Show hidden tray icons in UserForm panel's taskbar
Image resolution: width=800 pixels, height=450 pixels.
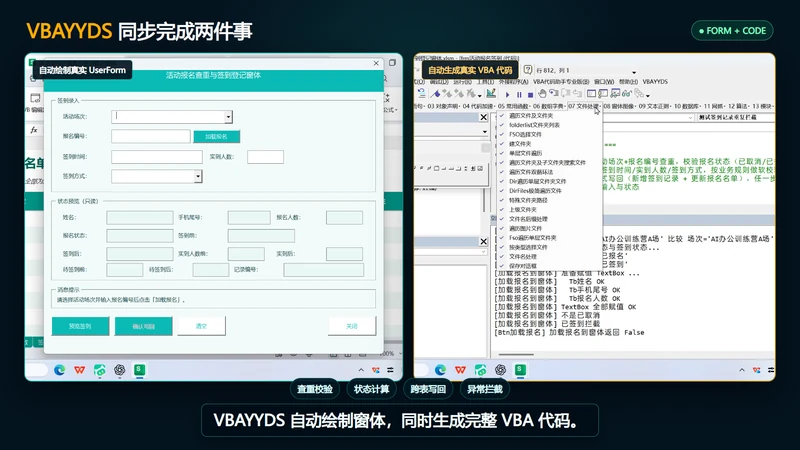[361, 370]
